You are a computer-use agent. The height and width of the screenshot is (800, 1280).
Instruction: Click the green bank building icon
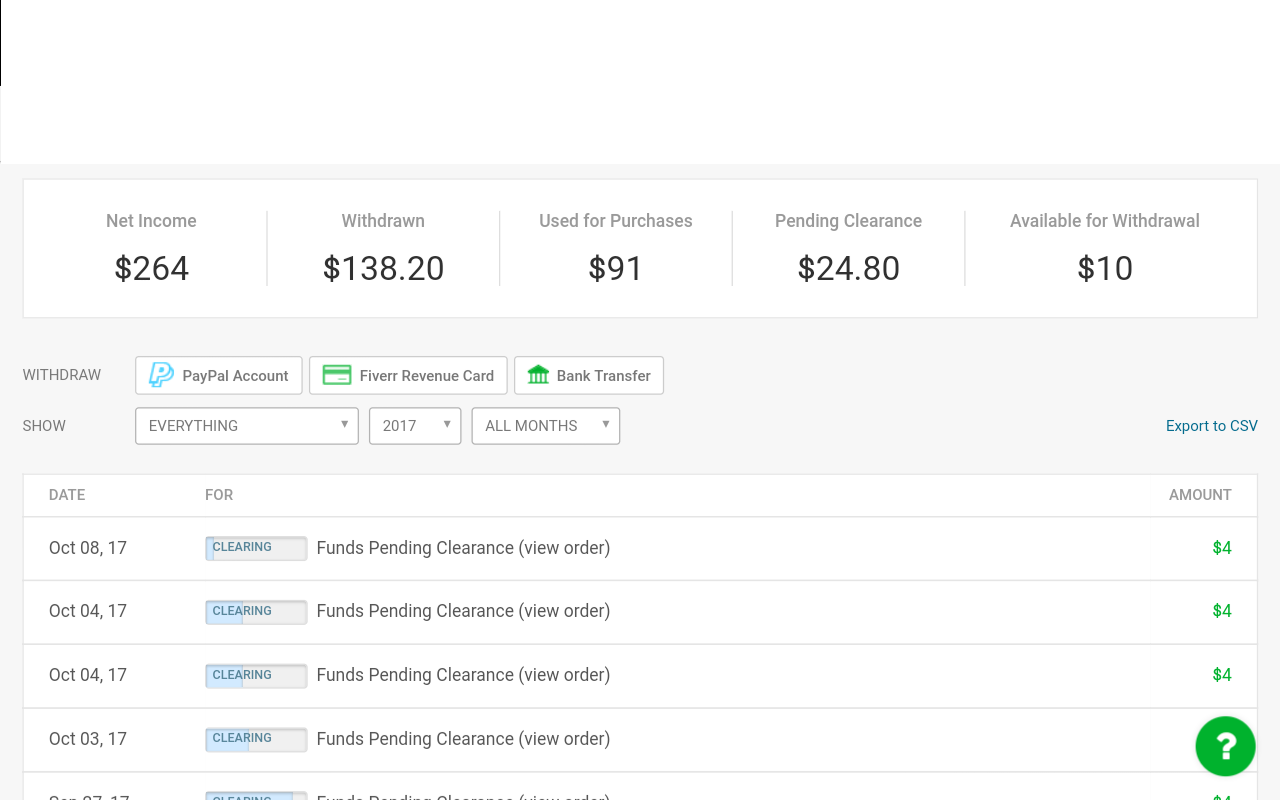point(538,375)
